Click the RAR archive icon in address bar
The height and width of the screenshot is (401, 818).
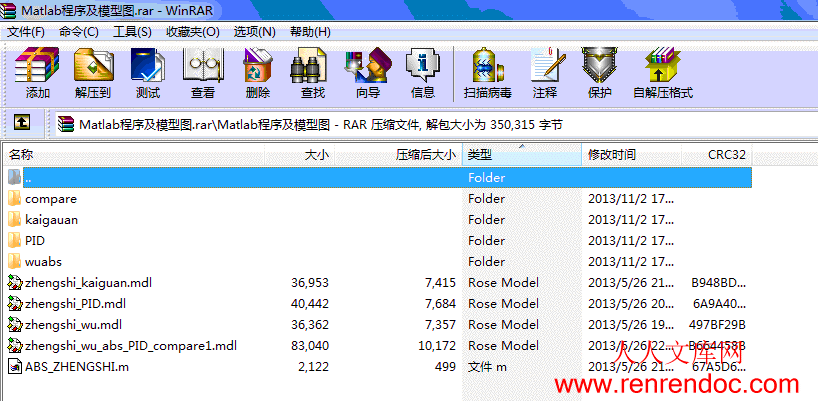coord(67,124)
